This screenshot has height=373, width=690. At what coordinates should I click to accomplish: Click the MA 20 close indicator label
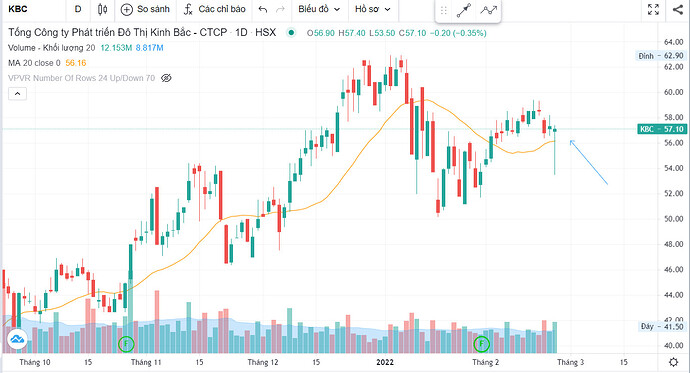pos(34,63)
